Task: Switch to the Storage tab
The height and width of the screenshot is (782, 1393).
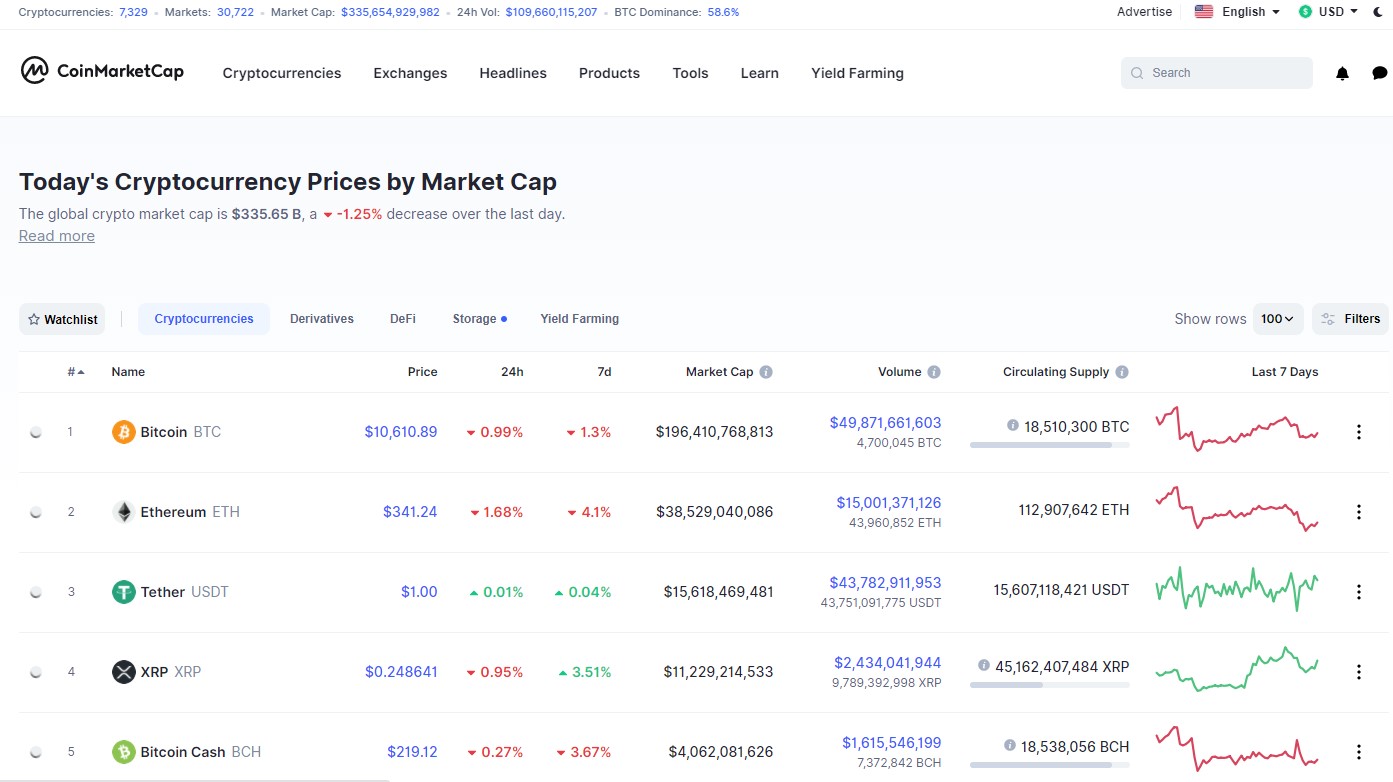Action: click(x=479, y=319)
